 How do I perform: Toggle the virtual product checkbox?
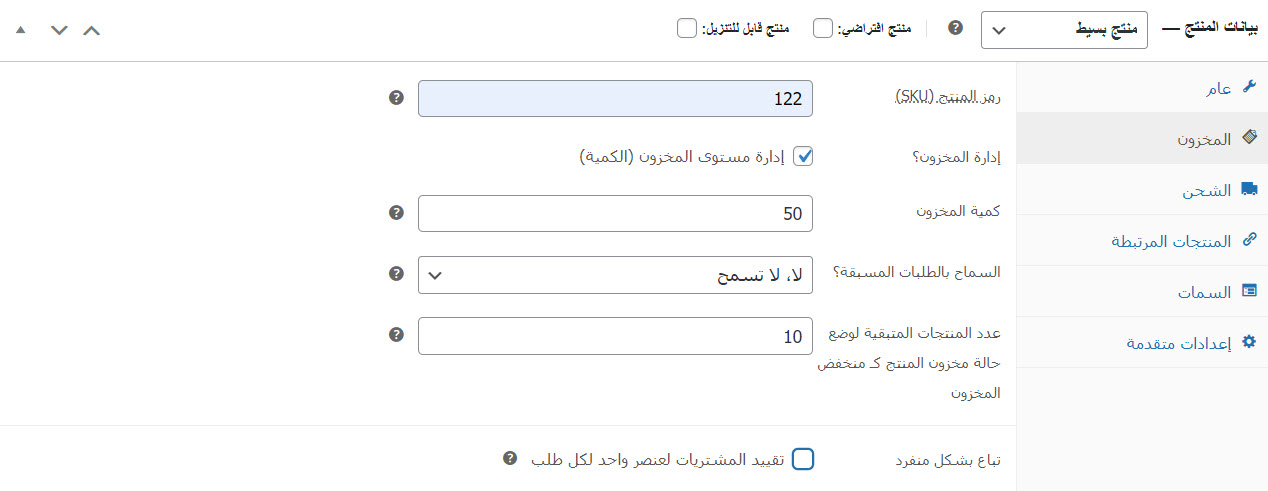823,28
